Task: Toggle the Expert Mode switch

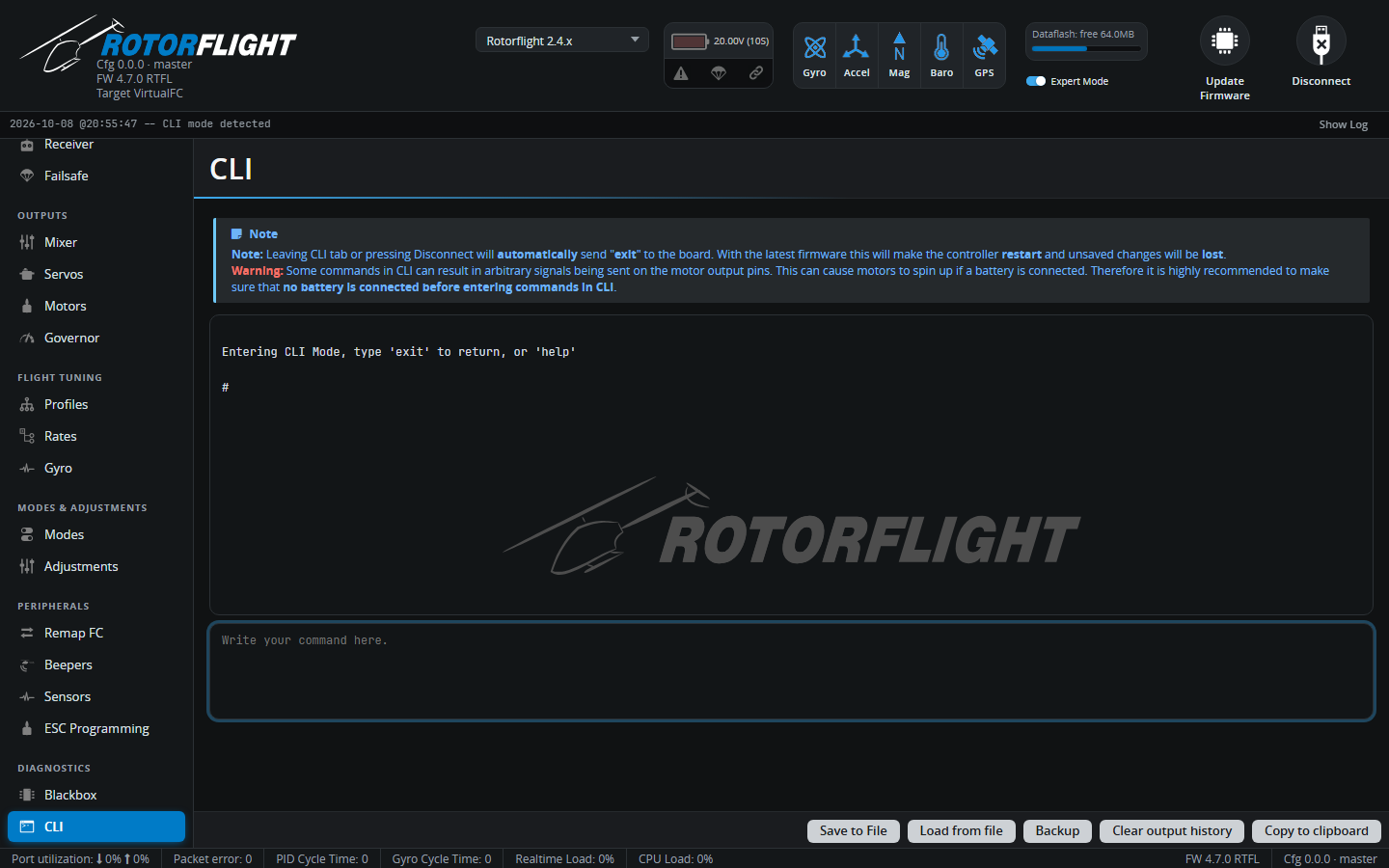Action: pos(1036,81)
